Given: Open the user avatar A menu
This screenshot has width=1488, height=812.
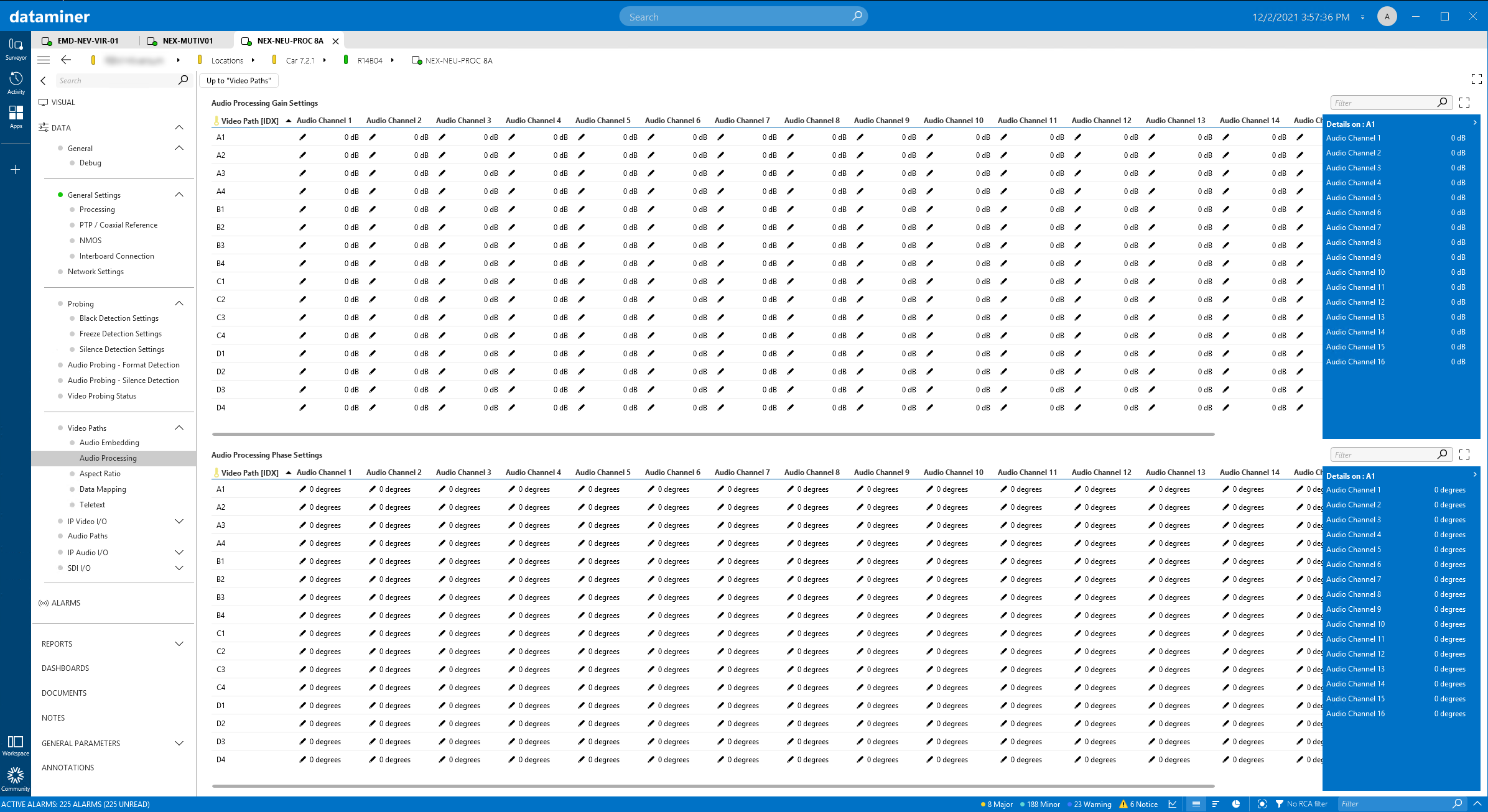Looking at the screenshot, I should (x=1387, y=16).
